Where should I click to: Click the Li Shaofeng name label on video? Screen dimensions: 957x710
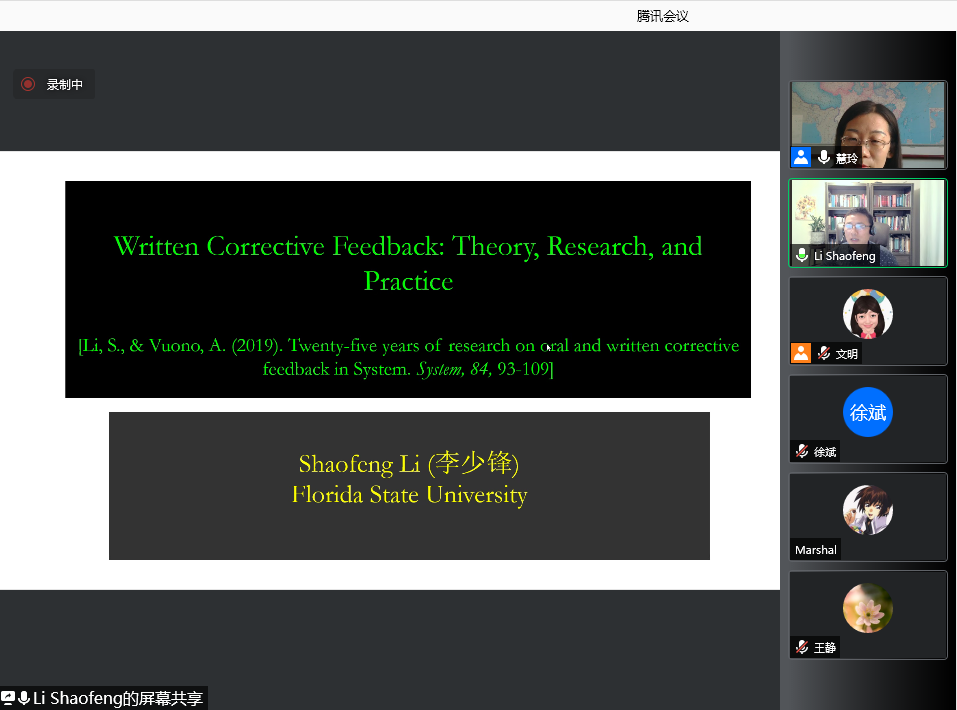coord(845,256)
